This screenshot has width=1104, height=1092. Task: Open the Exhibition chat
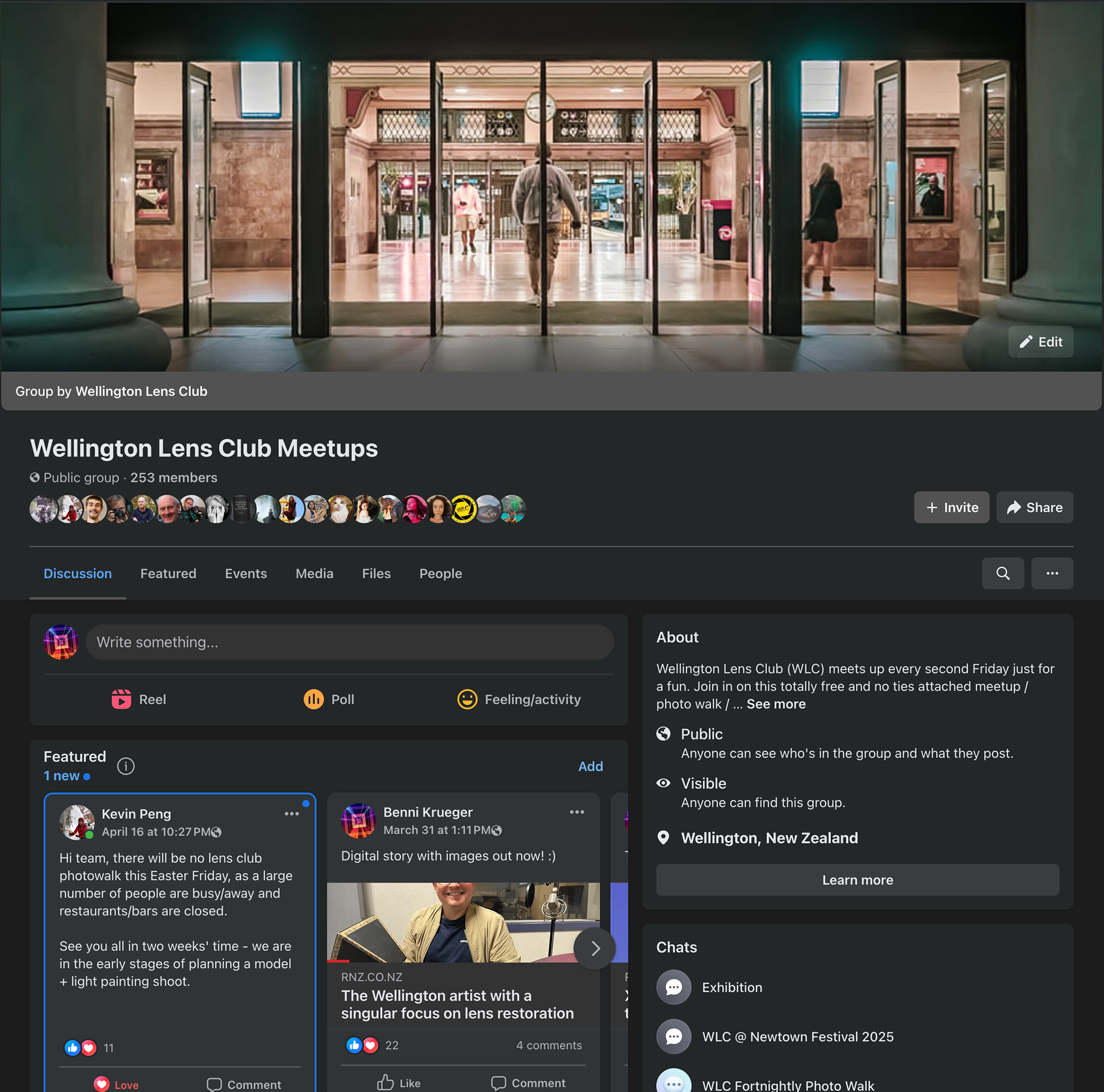tap(731, 987)
